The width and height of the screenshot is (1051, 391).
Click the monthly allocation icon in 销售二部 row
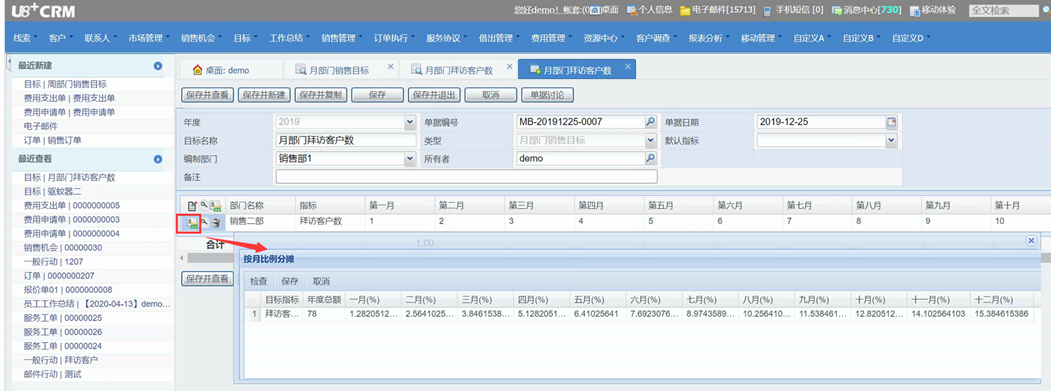[x=192, y=222]
